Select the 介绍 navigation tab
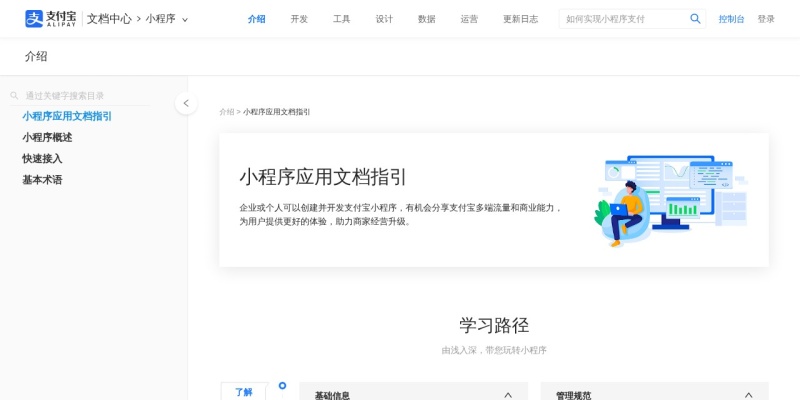This screenshot has height=400, width=800. click(x=257, y=19)
